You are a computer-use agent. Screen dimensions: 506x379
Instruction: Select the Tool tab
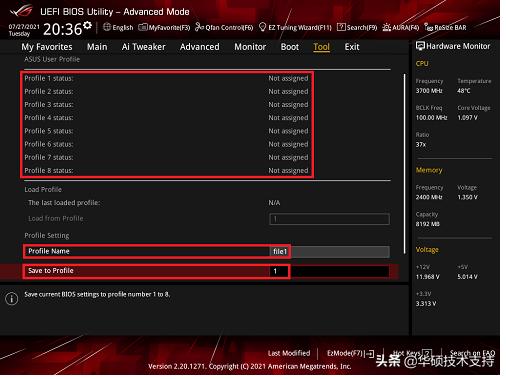(x=321, y=47)
